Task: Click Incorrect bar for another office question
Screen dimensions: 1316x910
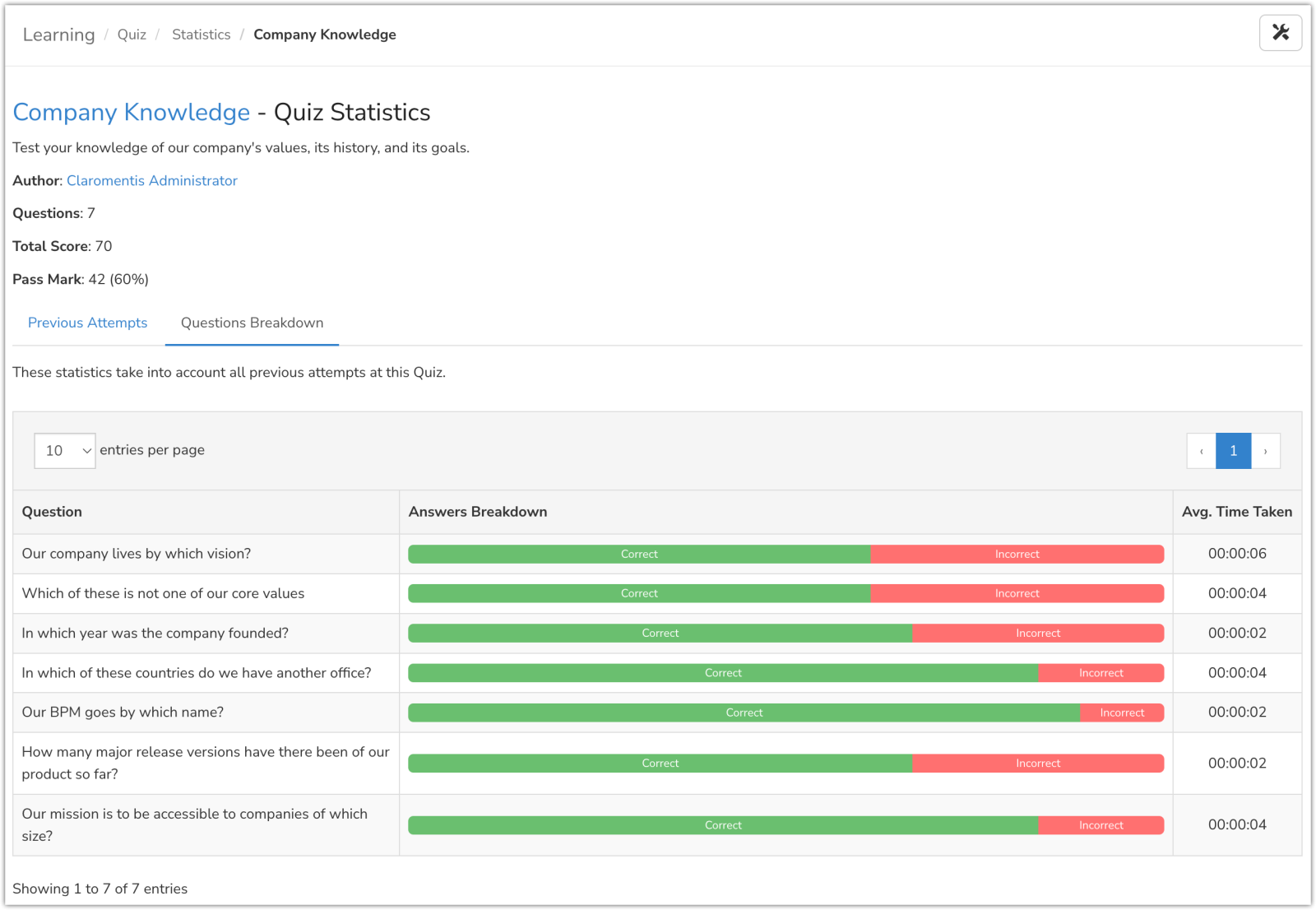Action: tap(1101, 673)
